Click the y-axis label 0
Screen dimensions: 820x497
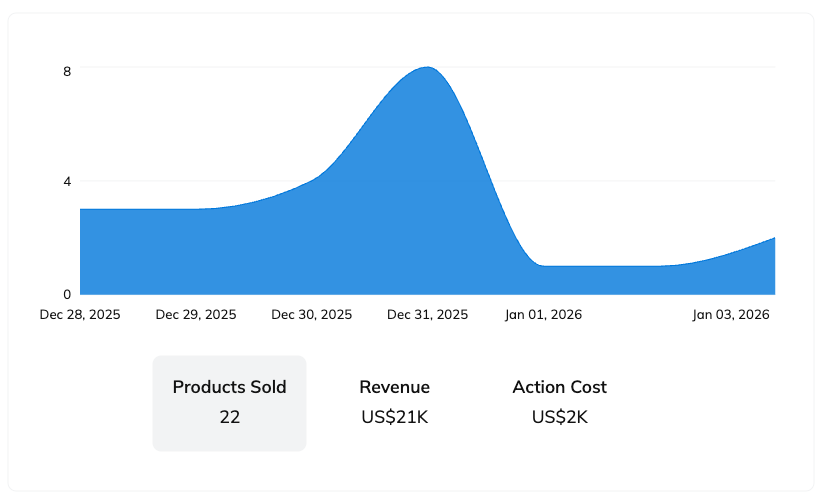point(67,294)
